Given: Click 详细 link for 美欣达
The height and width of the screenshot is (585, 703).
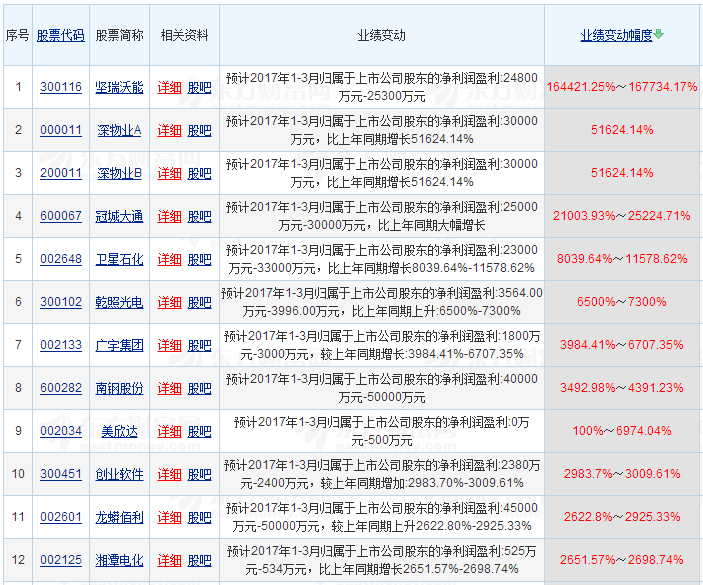Looking at the screenshot, I should (x=169, y=431).
